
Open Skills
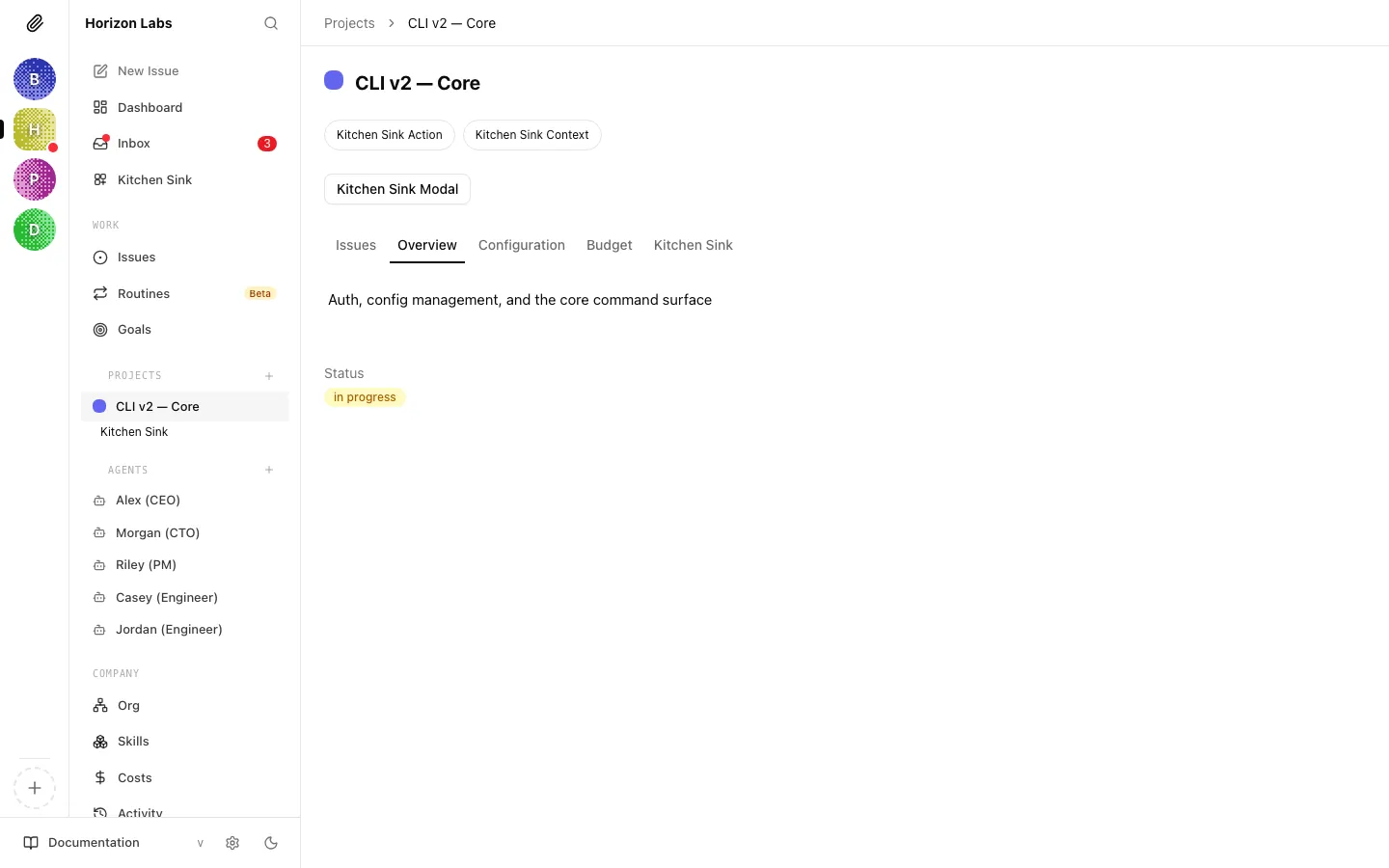(x=184, y=742)
